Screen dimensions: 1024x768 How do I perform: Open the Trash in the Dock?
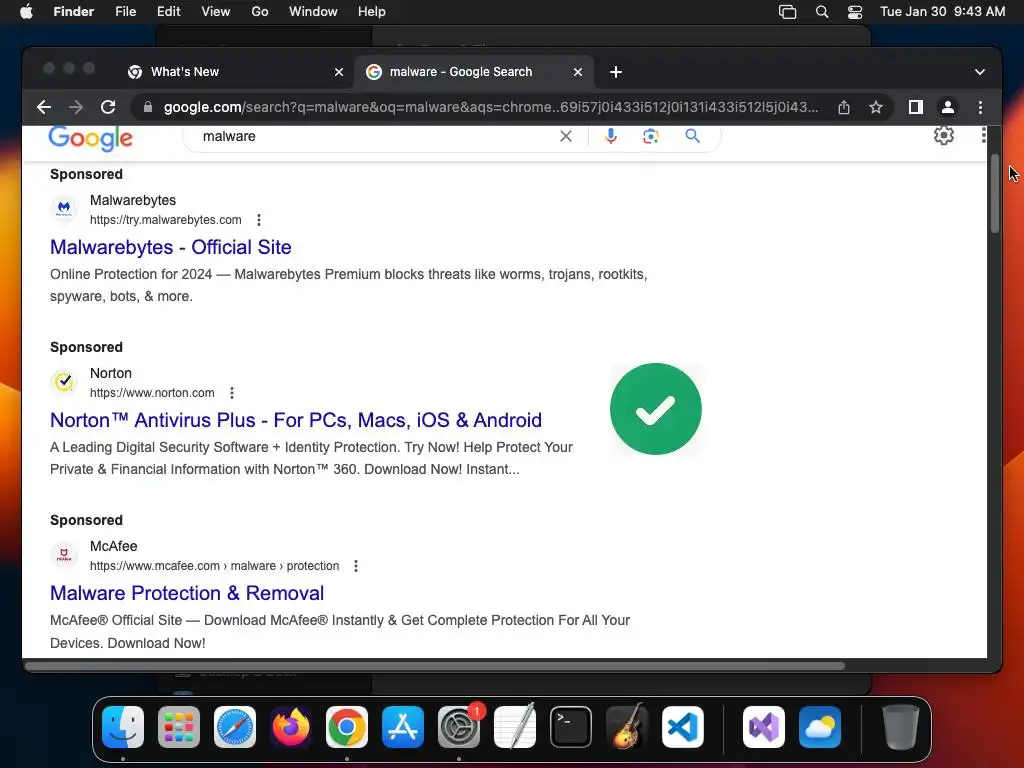point(901,727)
